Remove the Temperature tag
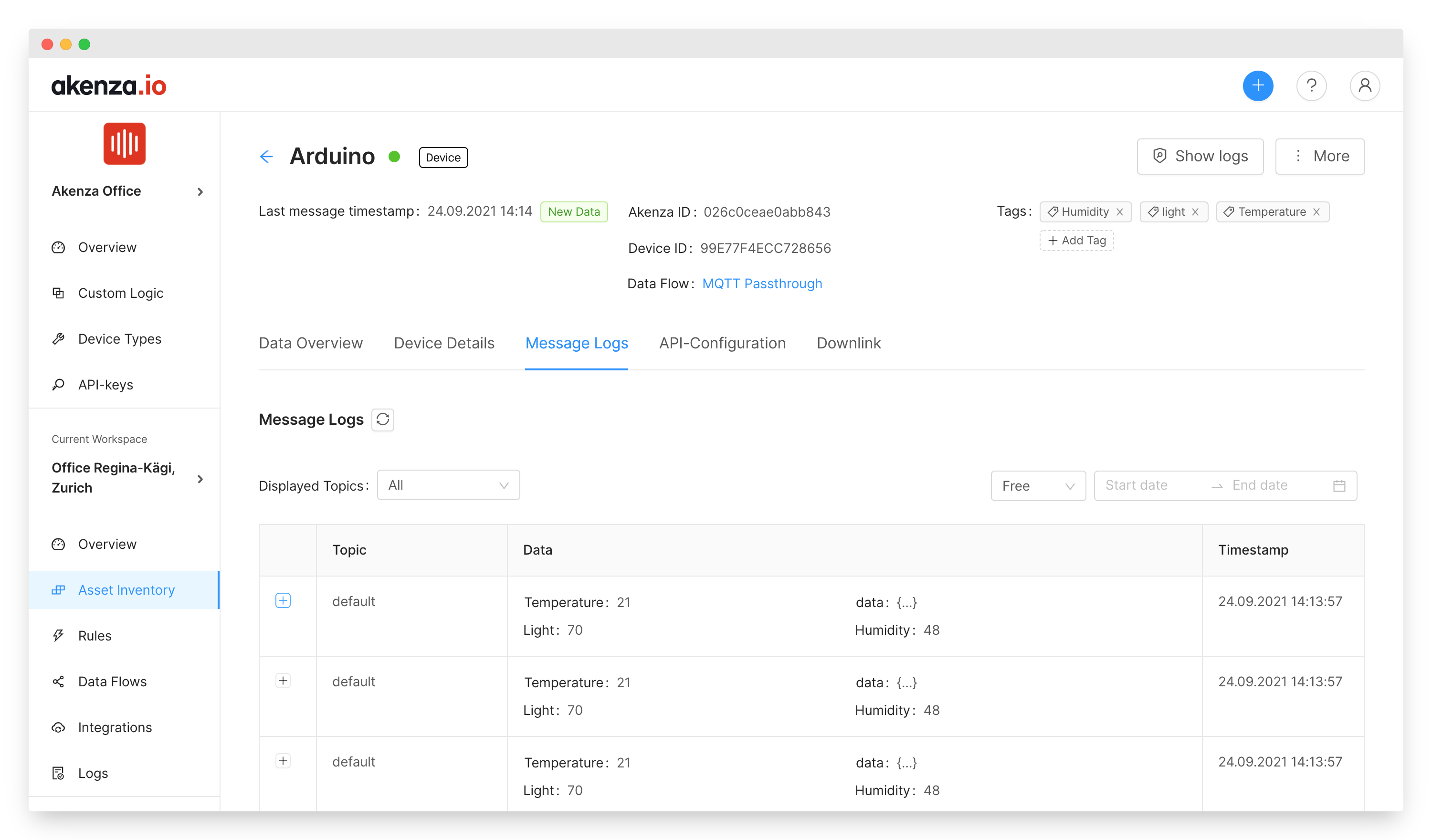The width and height of the screenshot is (1432, 840). (1316, 212)
